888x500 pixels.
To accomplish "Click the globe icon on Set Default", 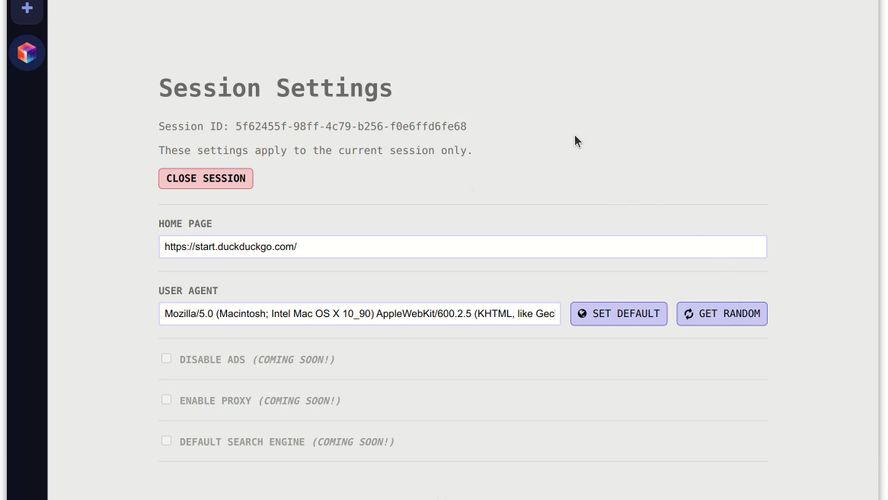I will coord(582,314).
